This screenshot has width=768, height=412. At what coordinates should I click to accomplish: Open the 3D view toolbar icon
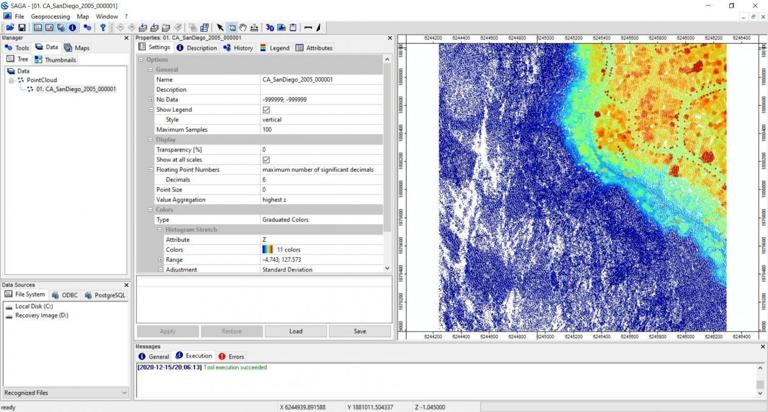(x=270, y=28)
